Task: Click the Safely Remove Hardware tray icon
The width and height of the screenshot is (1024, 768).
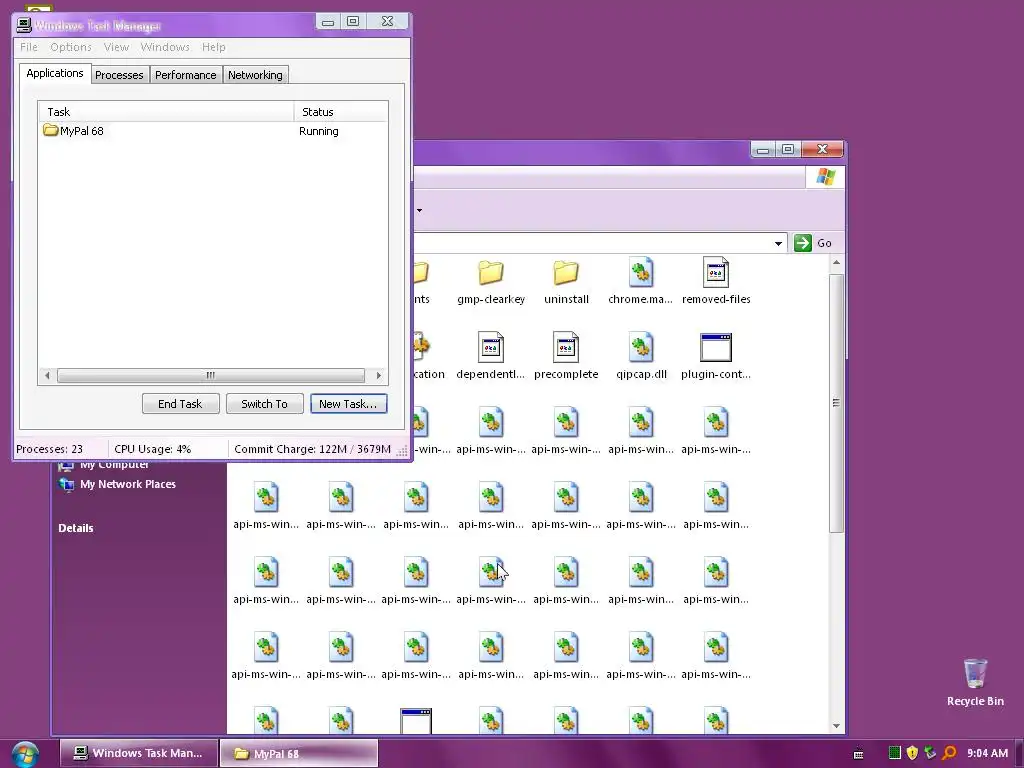Action: (930, 753)
